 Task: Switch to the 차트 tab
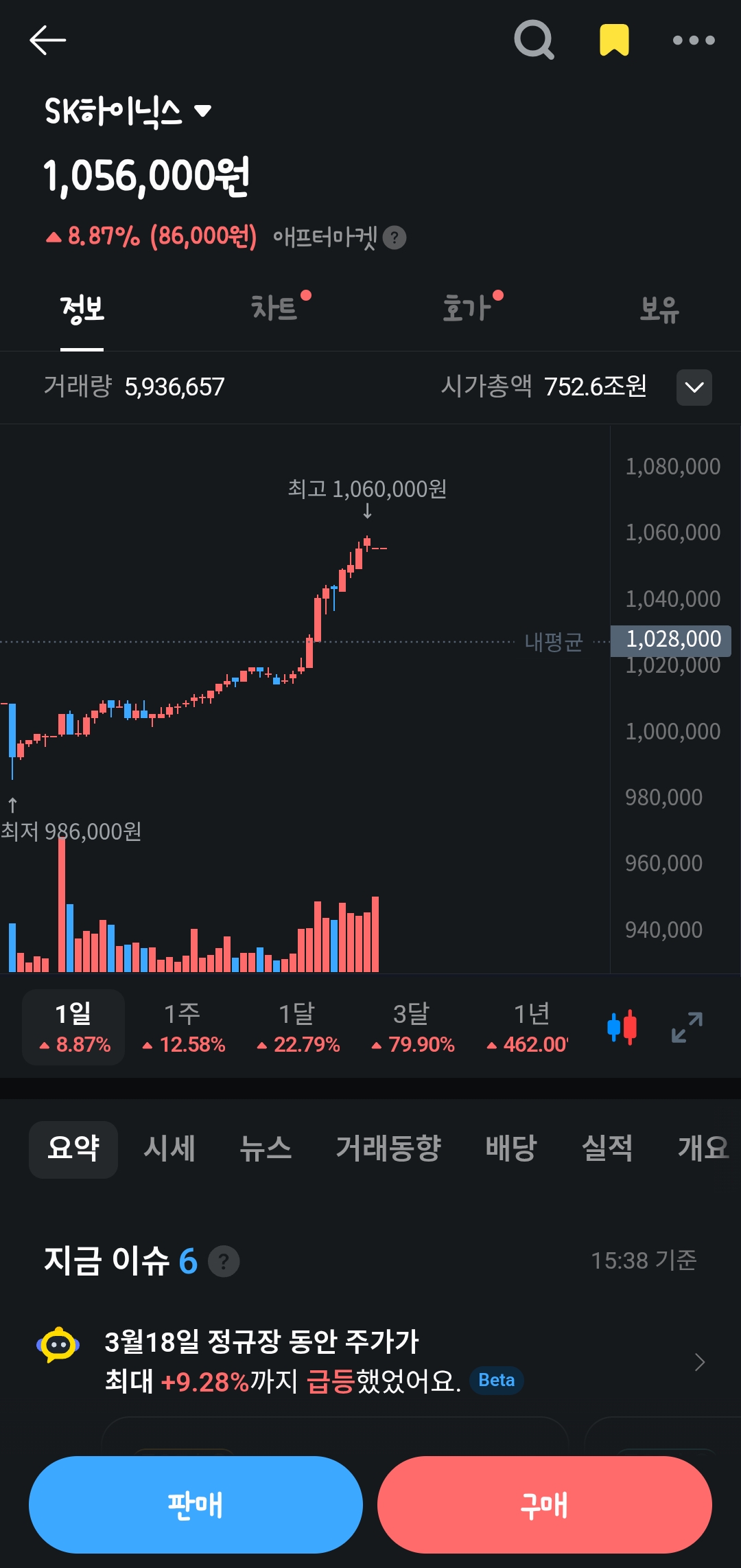[274, 308]
